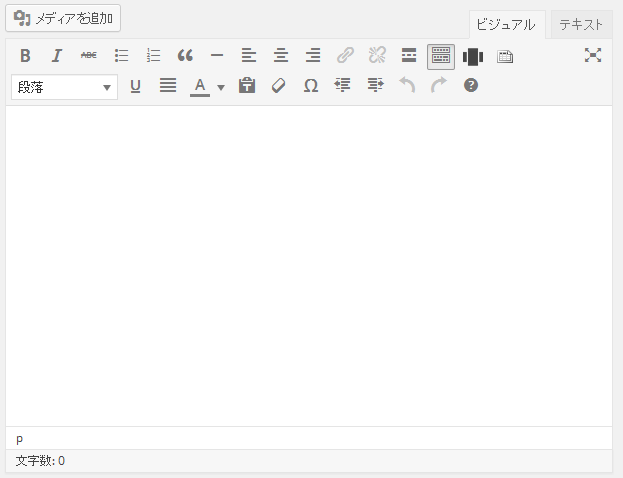Decrease the paragraph indent
The width and height of the screenshot is (623, 478).
pos(342,86)
